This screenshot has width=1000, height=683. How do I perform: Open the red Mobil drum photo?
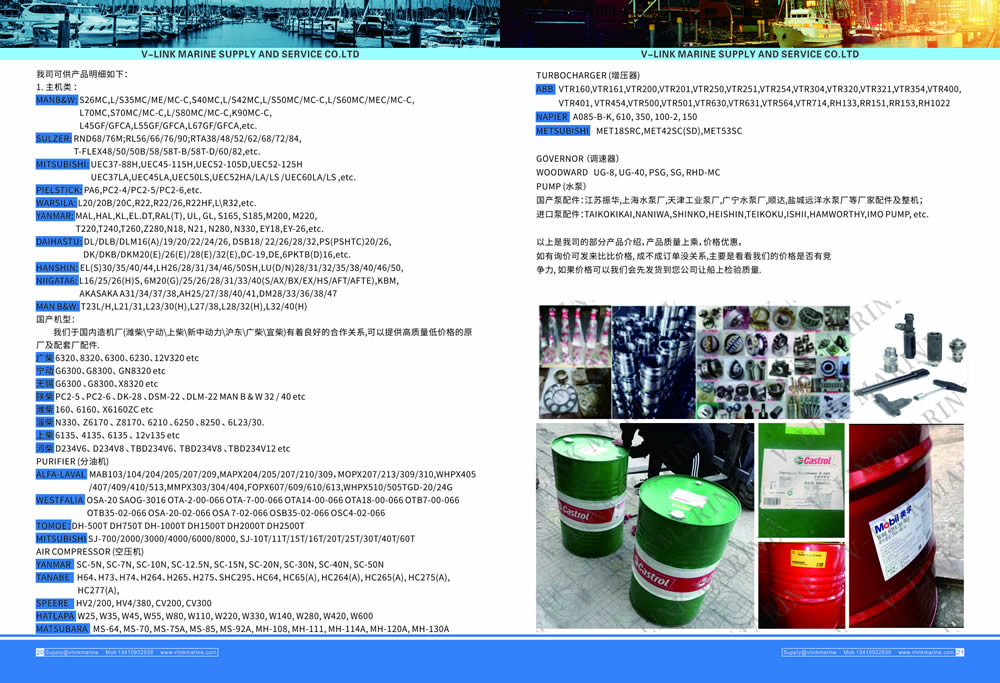[906, 526]
